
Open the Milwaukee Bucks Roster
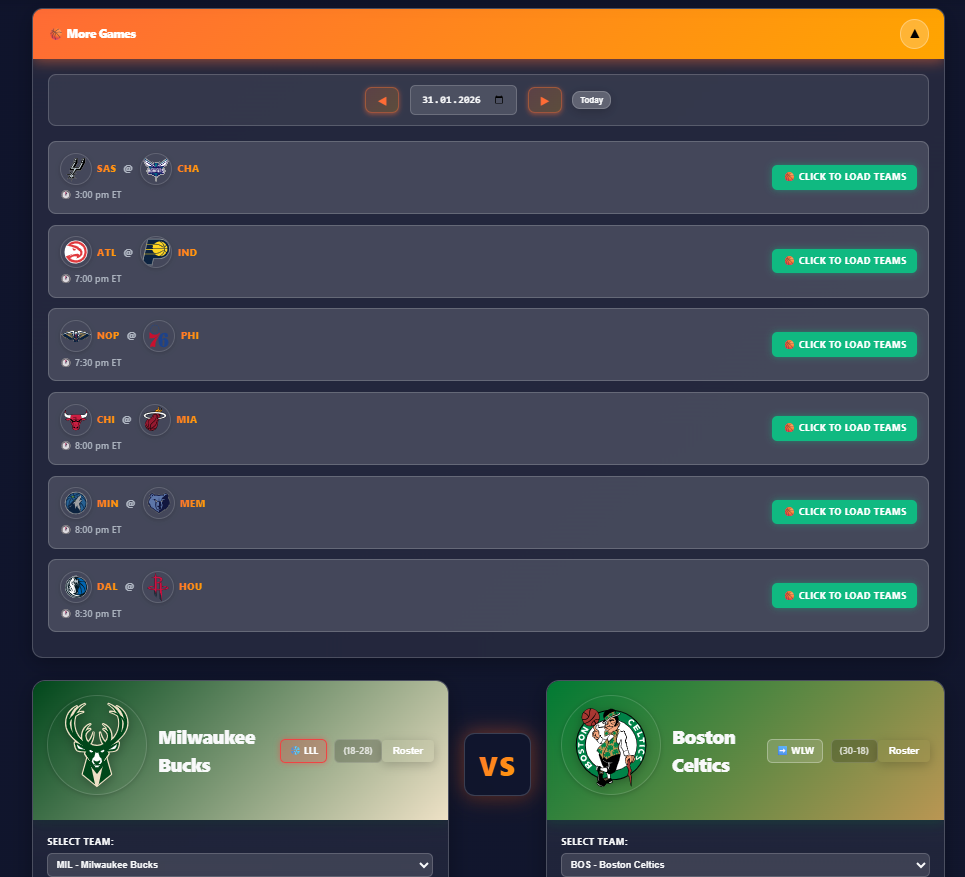[408, 751]
